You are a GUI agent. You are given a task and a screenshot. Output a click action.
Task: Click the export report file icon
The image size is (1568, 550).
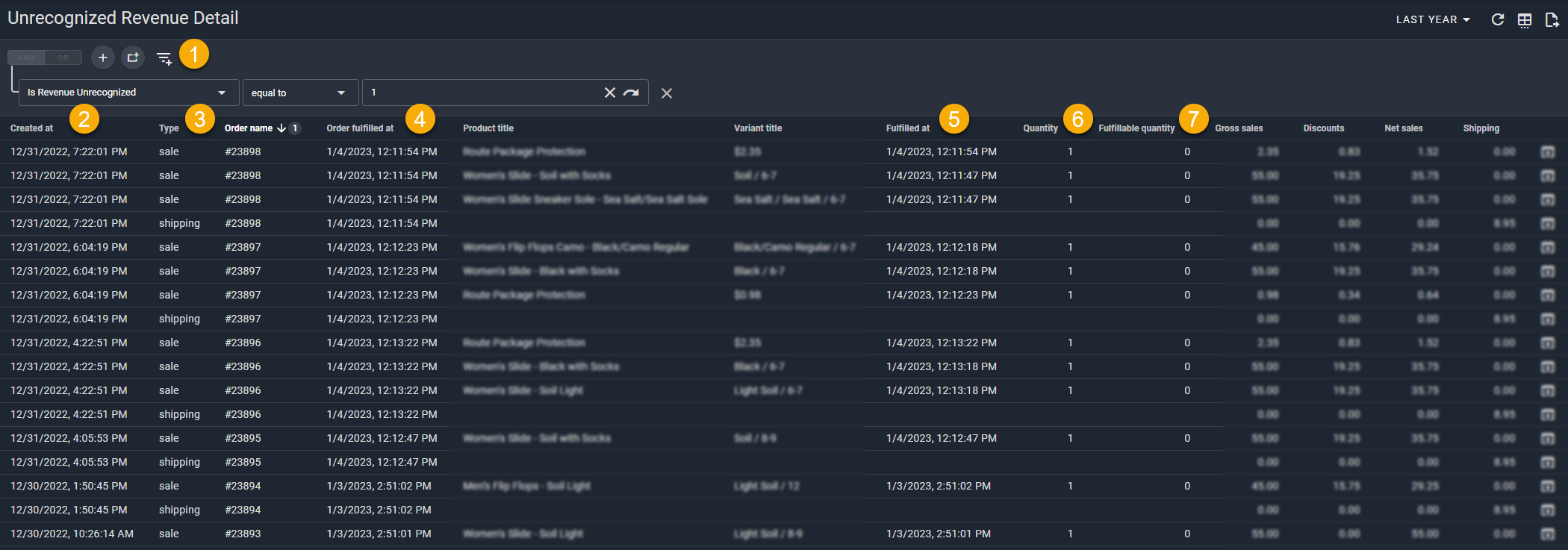coord(1552,20)
